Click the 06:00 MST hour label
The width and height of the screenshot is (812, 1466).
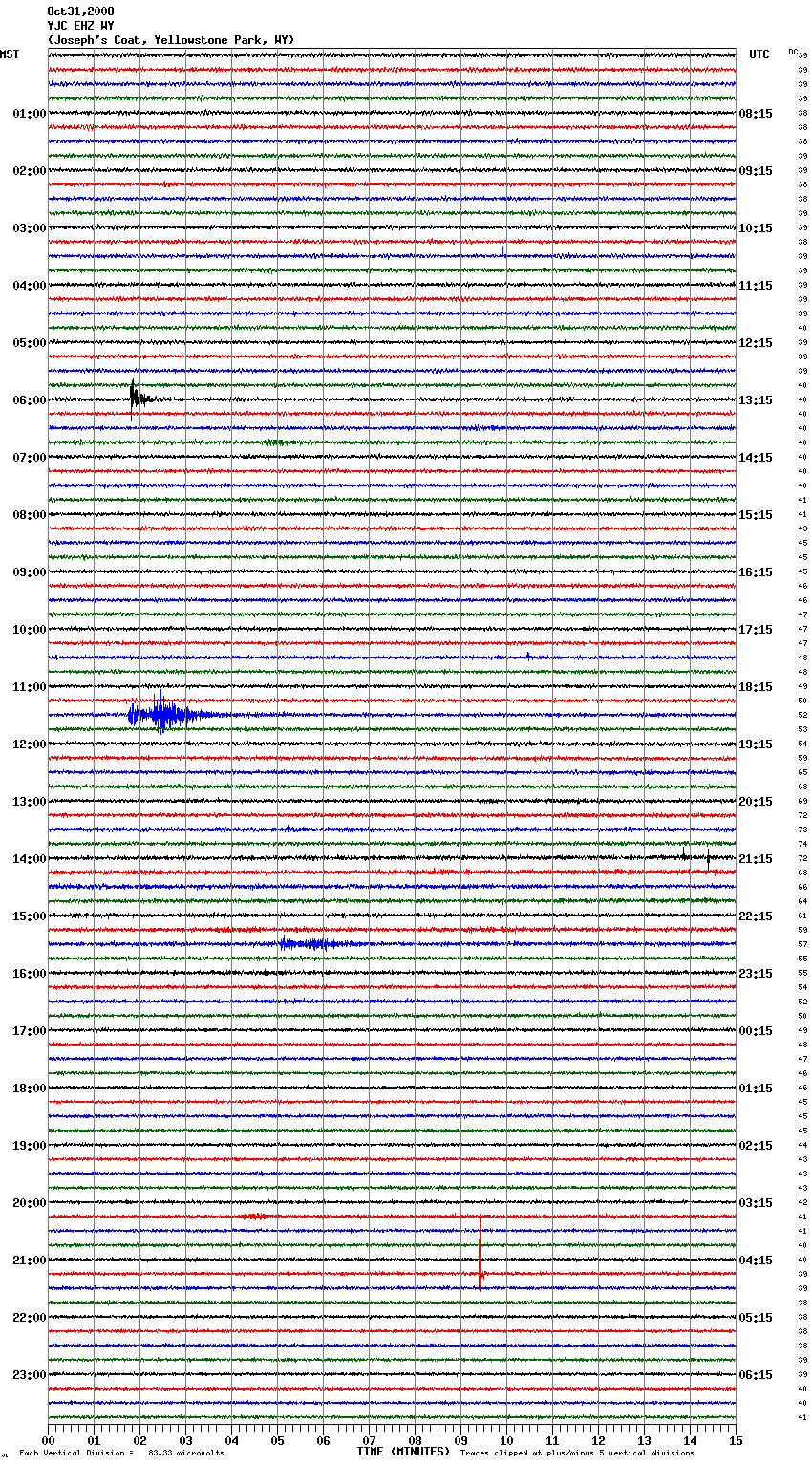(x=29, y=400)
